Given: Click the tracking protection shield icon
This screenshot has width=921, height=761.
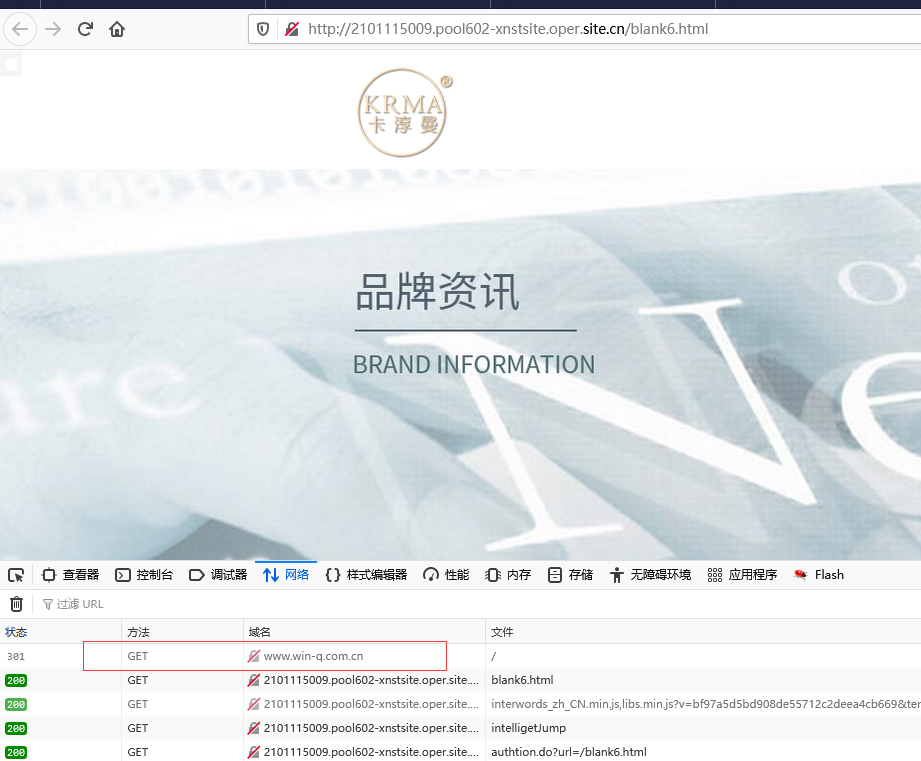Looking at the screenshot, I should [x=263, y=29].
